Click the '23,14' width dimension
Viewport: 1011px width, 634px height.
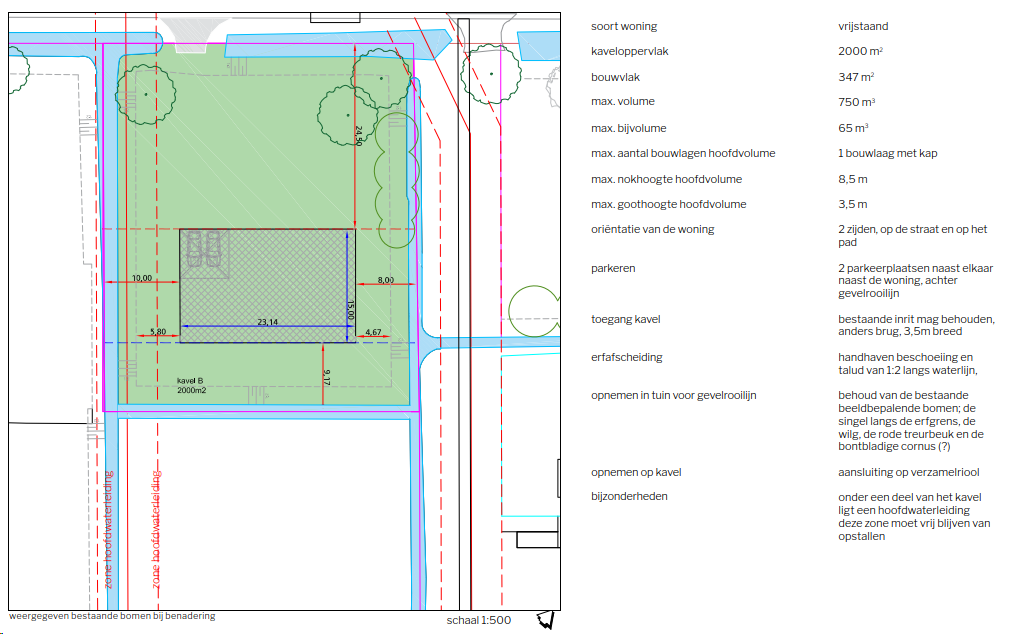[x=268, y=322]
